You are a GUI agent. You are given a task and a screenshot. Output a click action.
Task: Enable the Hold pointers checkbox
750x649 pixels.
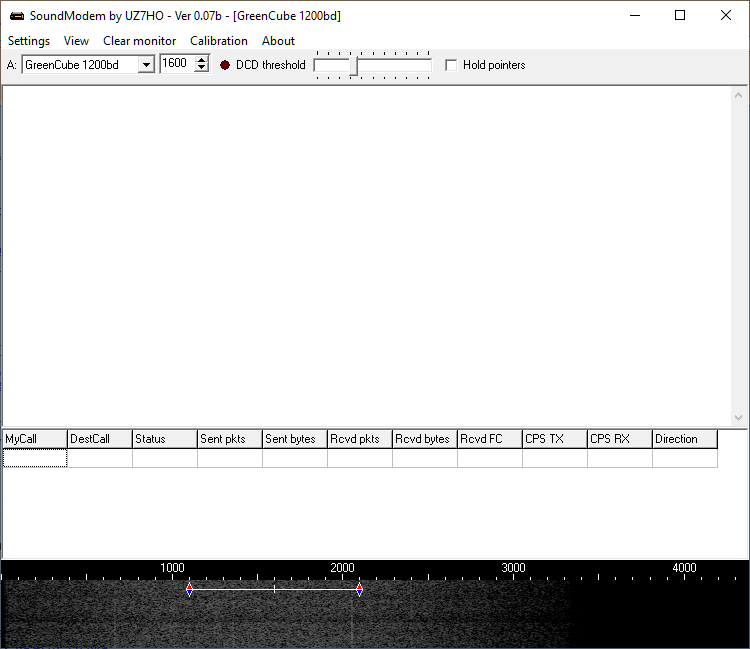coord(451,65)
